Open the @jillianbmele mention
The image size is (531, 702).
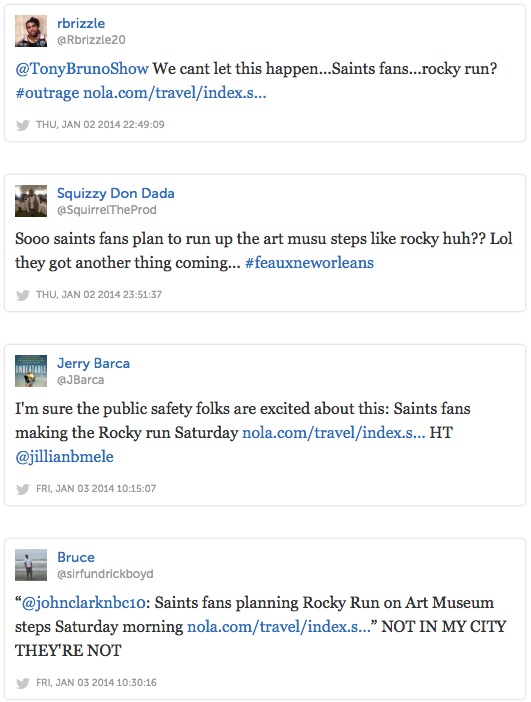click(x=64, y=457)
